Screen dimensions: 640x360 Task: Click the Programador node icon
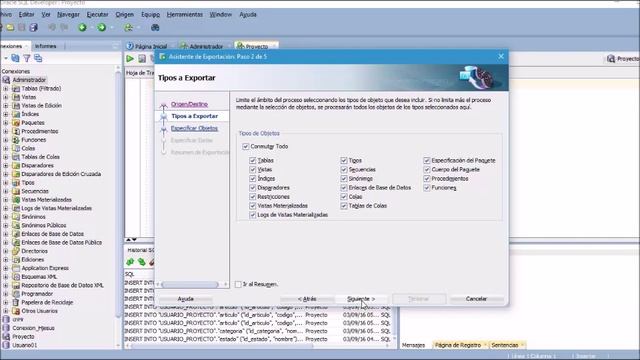click(x=16, y=294)
